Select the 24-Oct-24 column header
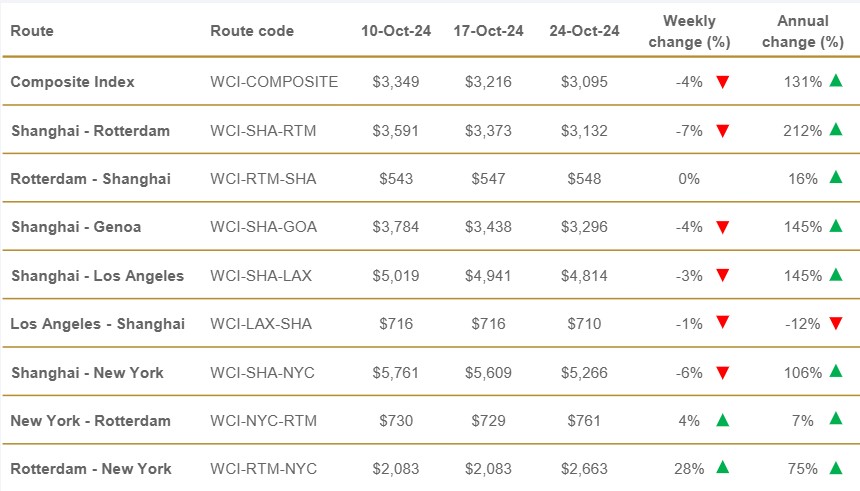Screen dimensions: 860x491 click(584, 31)
